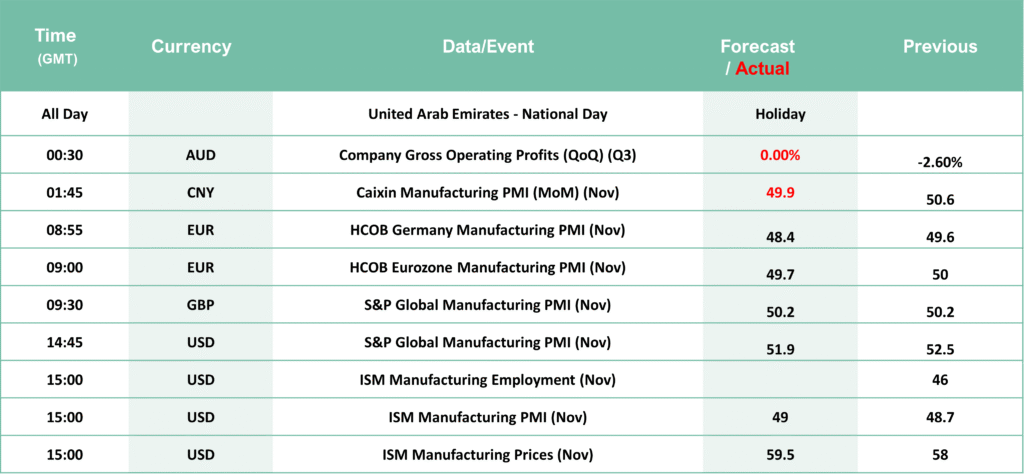Select the Holiday forecast cell
The width and height of the screenshot is (1024, 474).
(780, 114)
